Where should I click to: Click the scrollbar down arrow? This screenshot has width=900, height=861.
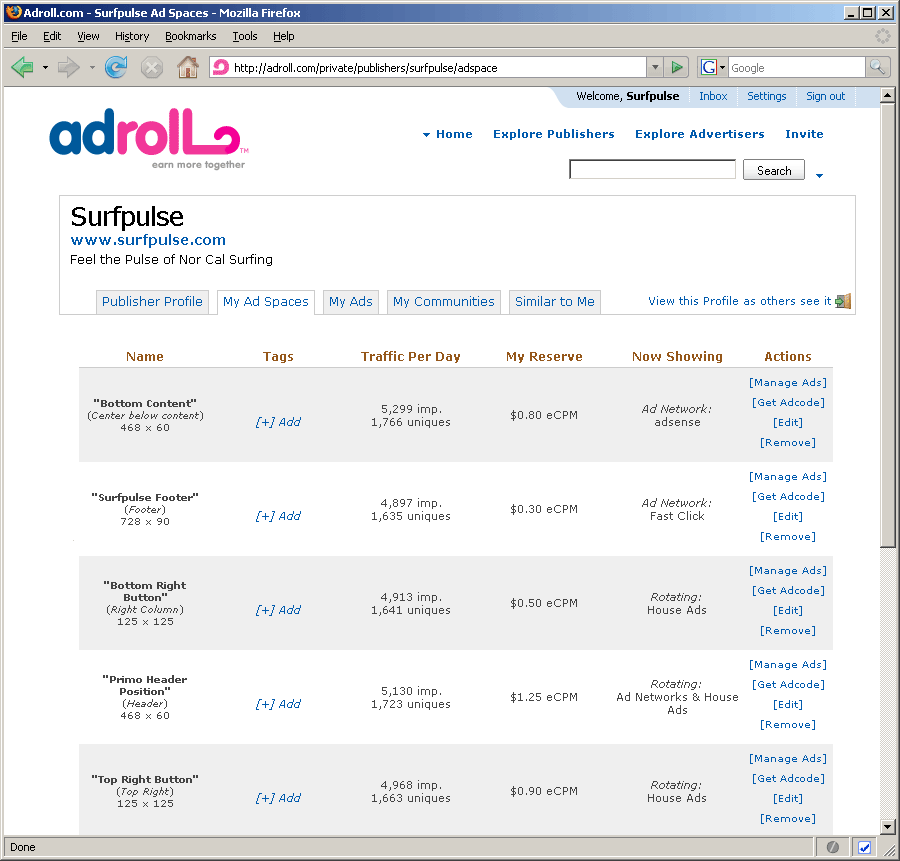pyautogui.click(x=887, y=827)
